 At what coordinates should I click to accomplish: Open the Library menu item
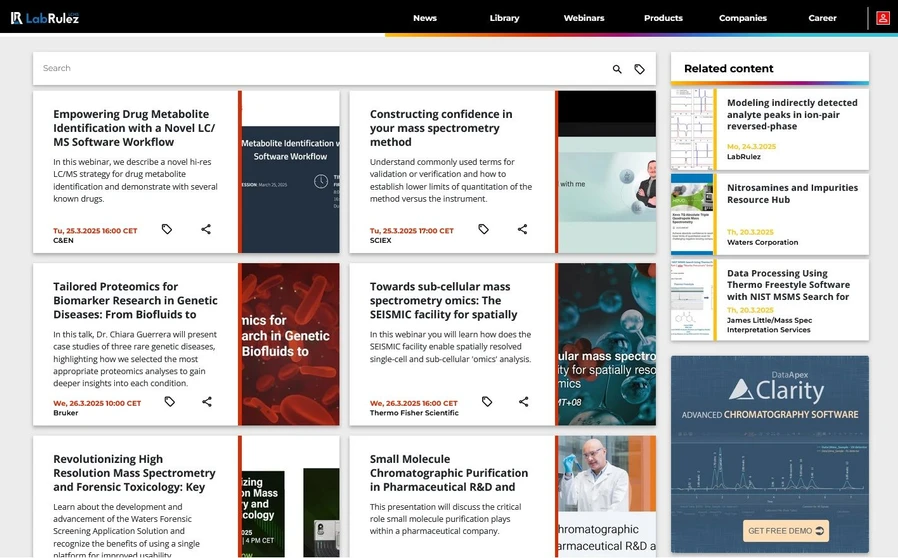coord(504,18)
